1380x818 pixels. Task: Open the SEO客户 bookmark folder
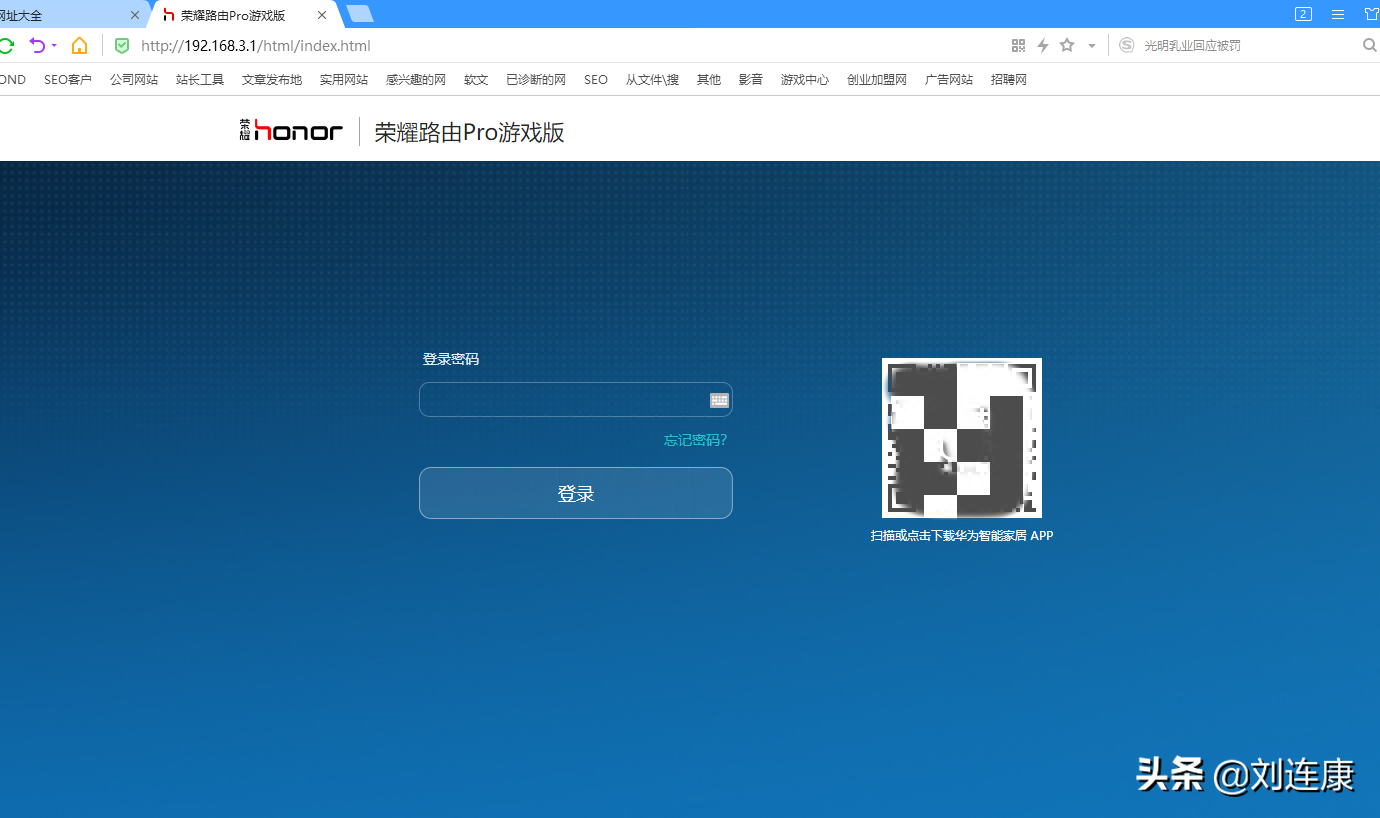coord(68,80)
